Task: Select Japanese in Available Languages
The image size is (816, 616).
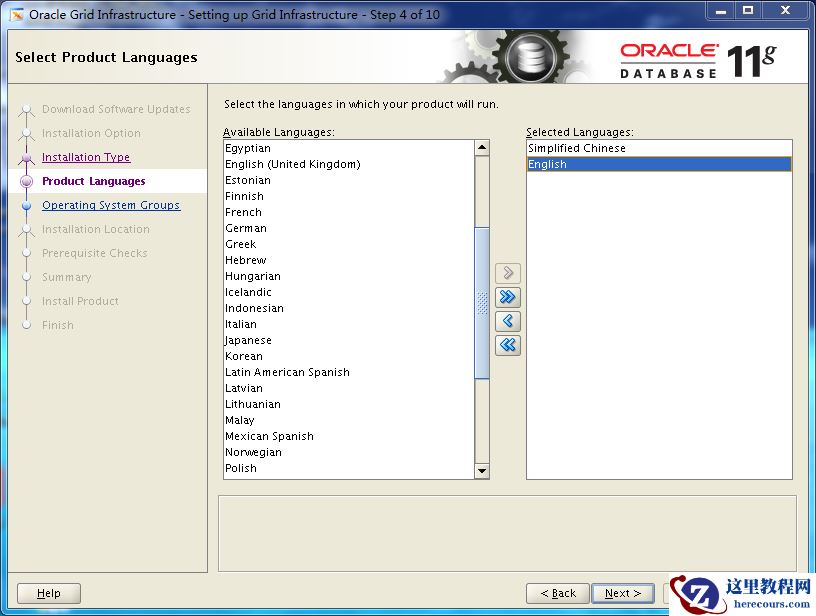Action: [349, 340]
